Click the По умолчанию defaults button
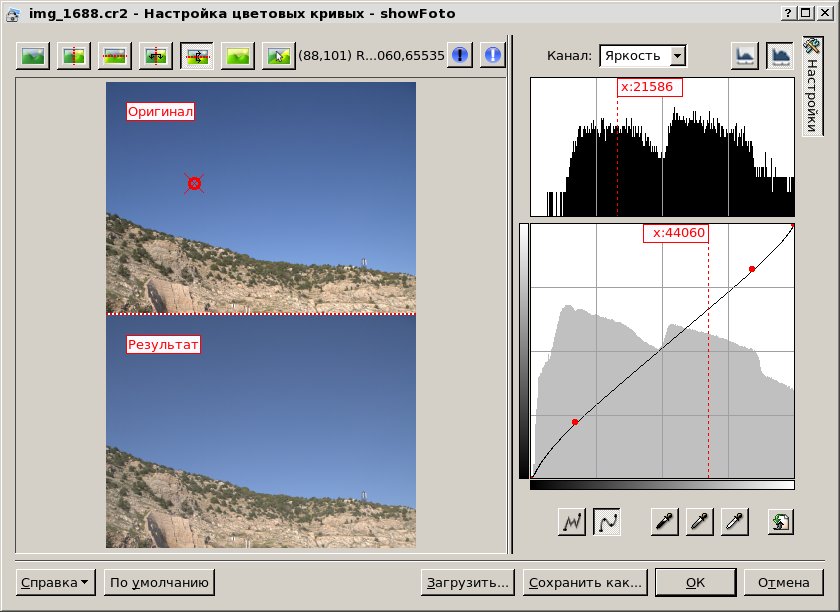Screen dimensions: 840x612 [159, 582]
